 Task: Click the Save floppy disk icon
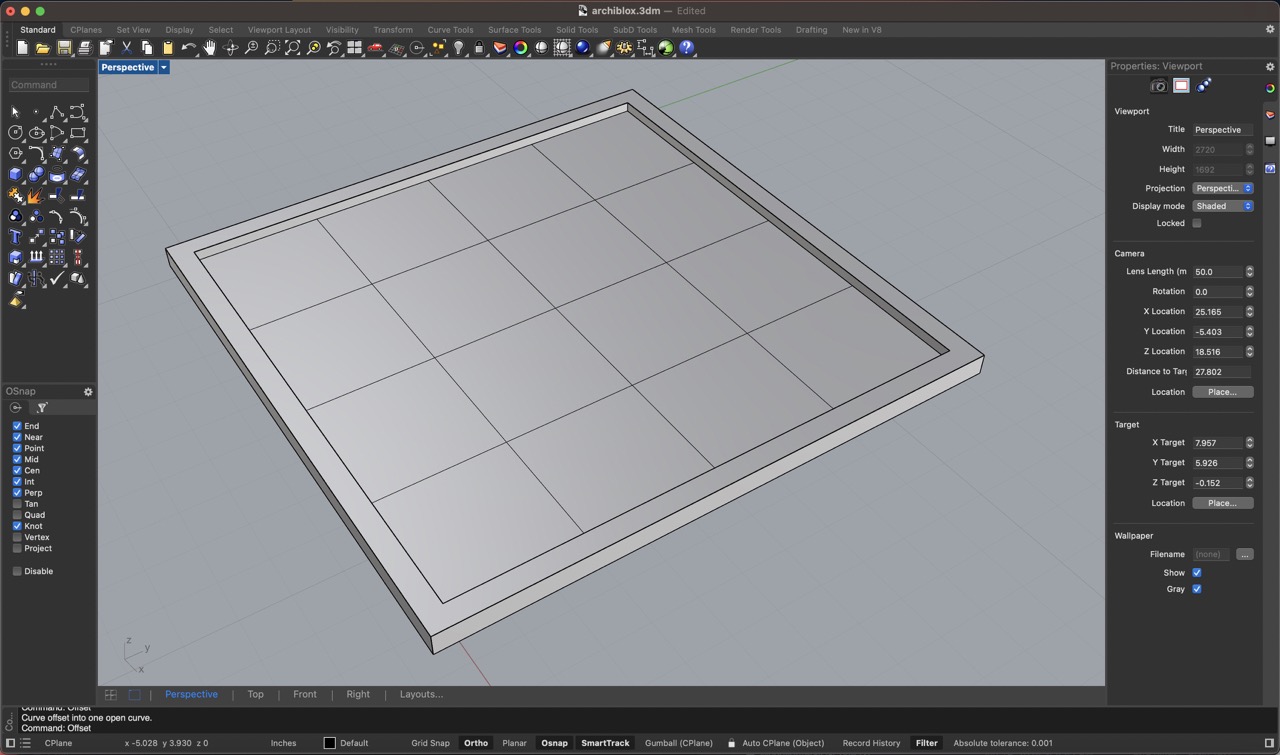click(x=64, y=48)
